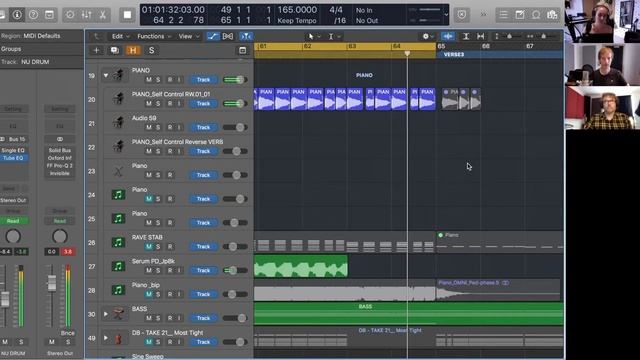Screen dimensions: 640x360
Task: Click the expand control bar chevrons
Action: point(483,15)
